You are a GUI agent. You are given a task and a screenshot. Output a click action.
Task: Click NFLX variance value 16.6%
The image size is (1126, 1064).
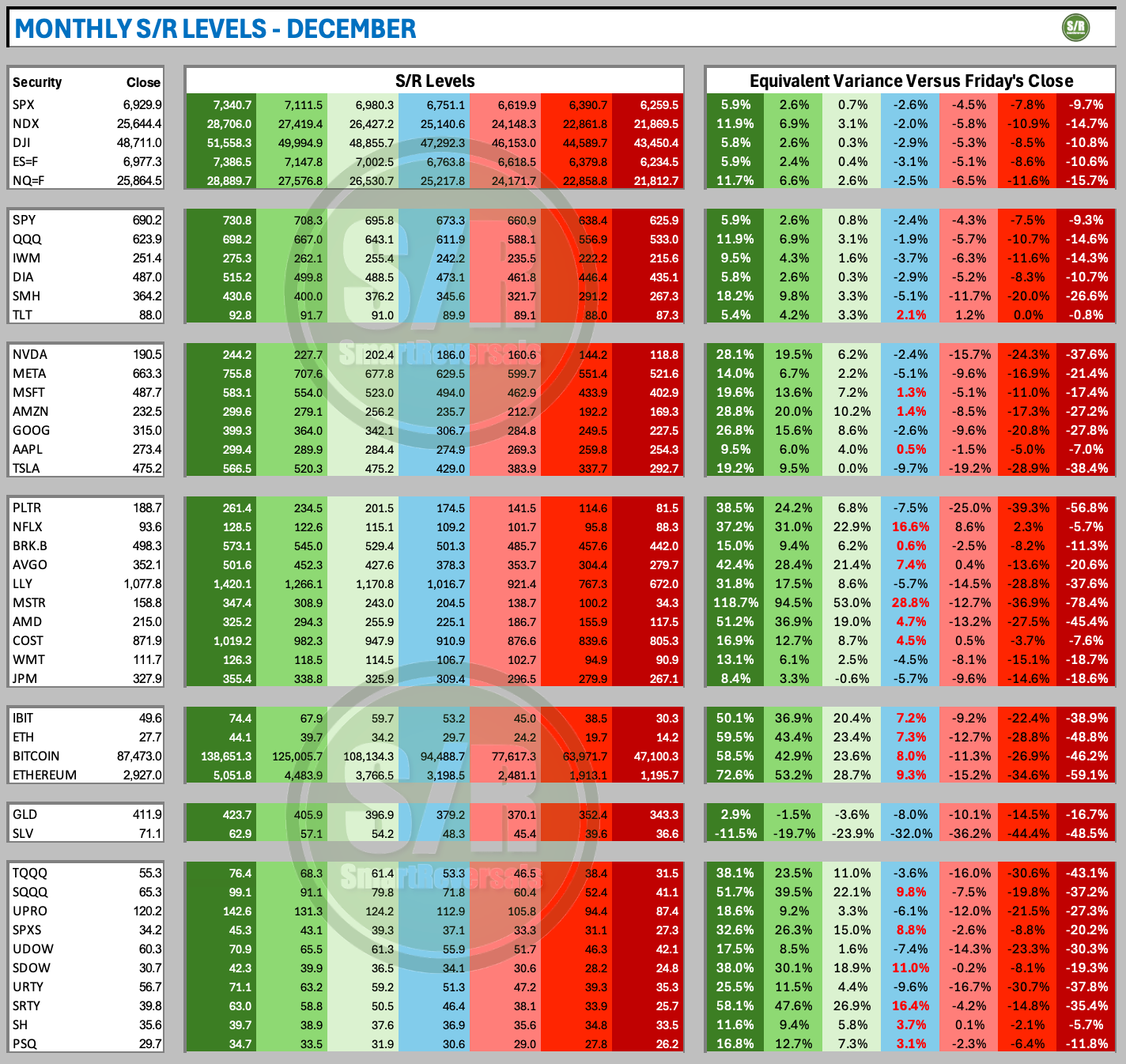[909, 526]
